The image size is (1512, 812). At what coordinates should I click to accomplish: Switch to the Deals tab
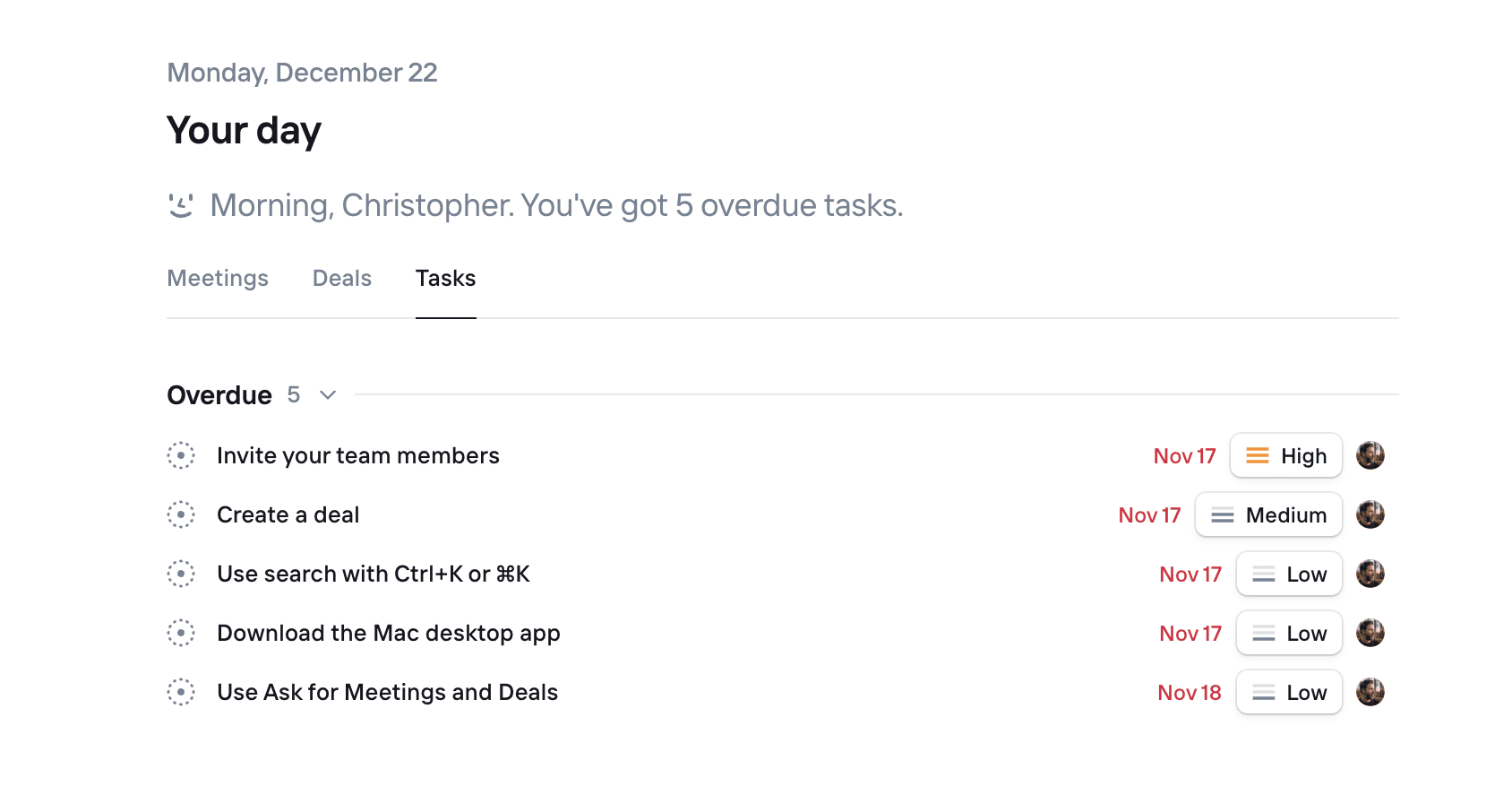coord(341,278)
